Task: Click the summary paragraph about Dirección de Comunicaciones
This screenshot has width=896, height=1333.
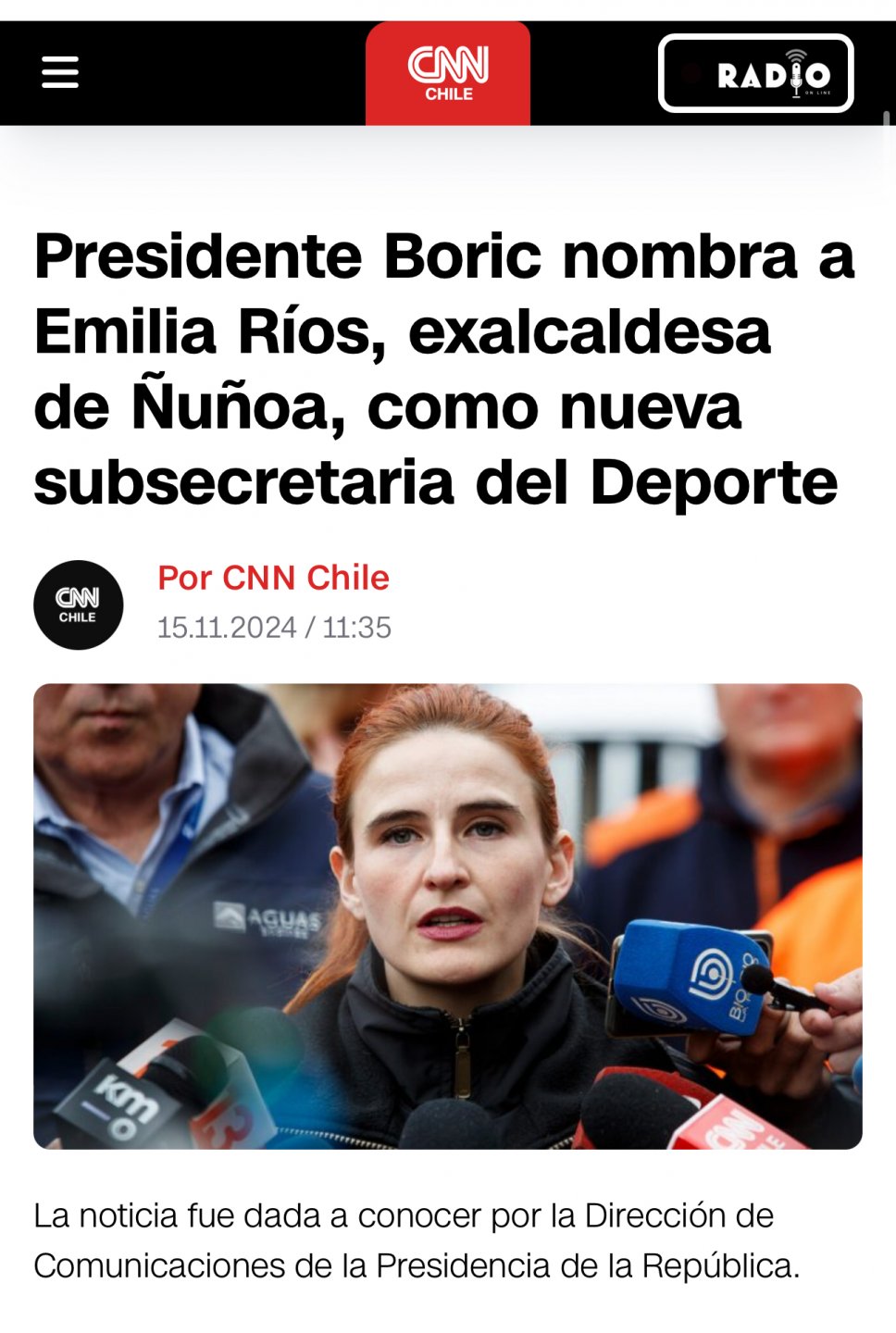Action: click(417, 1240)
